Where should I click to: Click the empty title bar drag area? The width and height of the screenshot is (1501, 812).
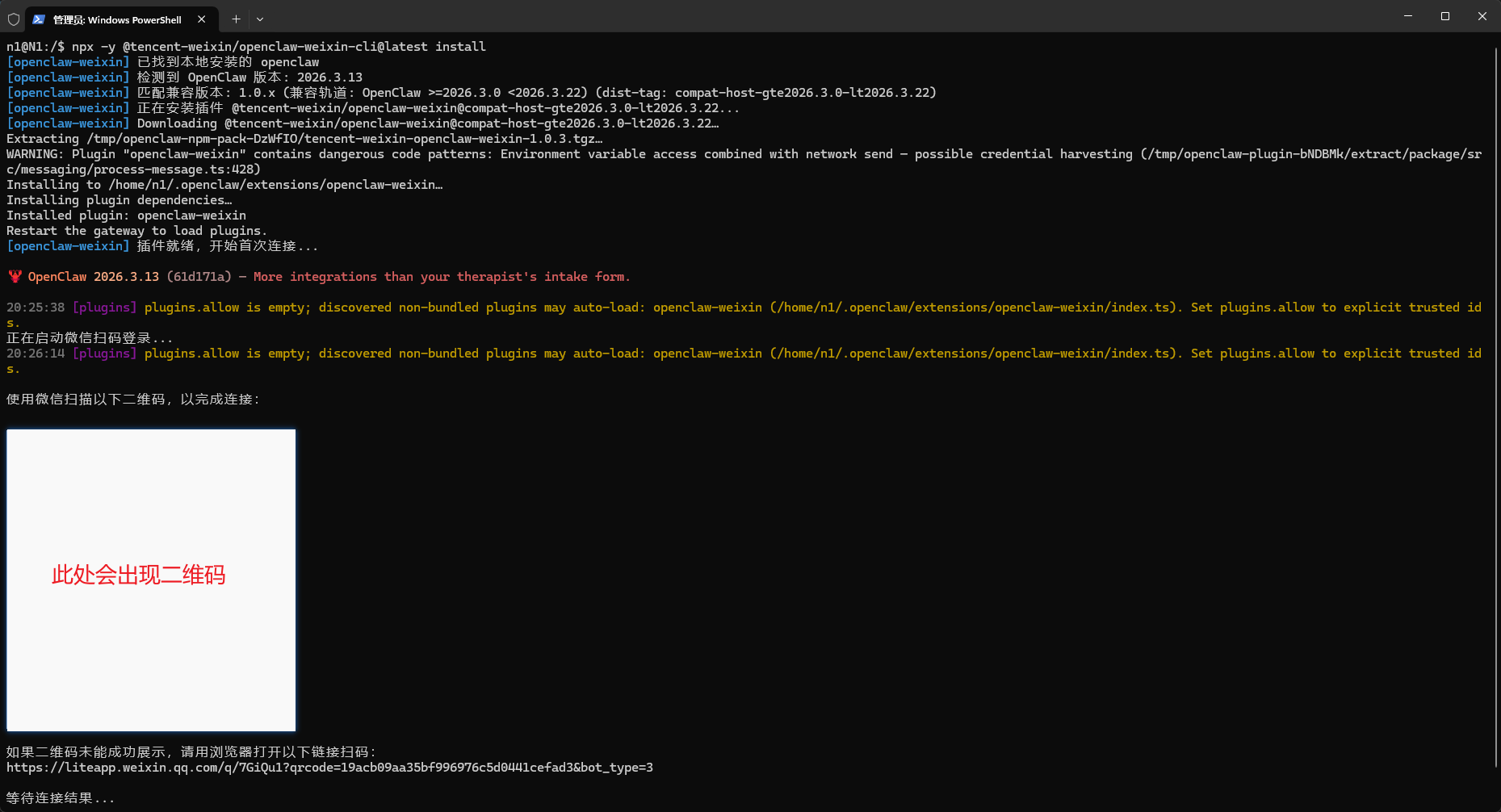807,16
